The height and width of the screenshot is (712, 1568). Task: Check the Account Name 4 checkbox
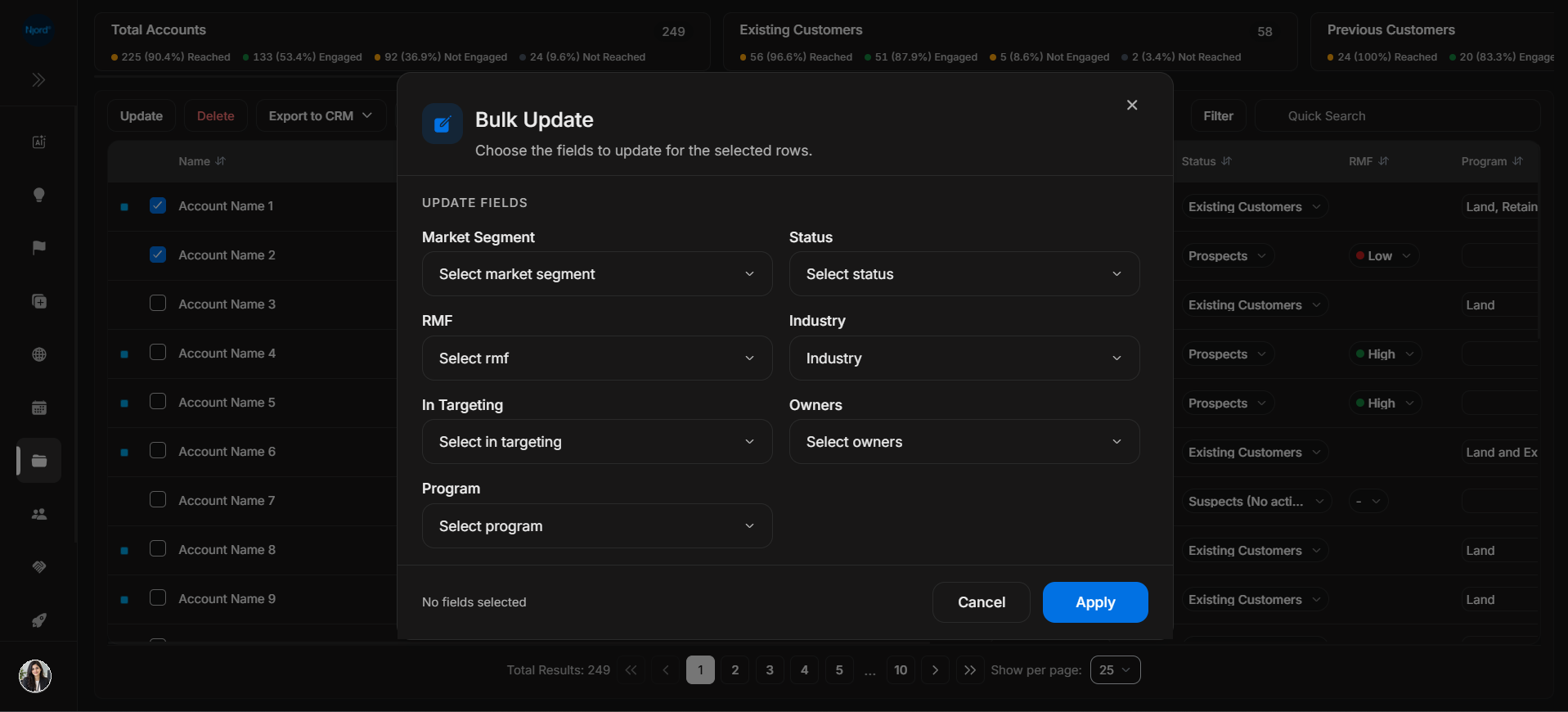coord(158,353)
